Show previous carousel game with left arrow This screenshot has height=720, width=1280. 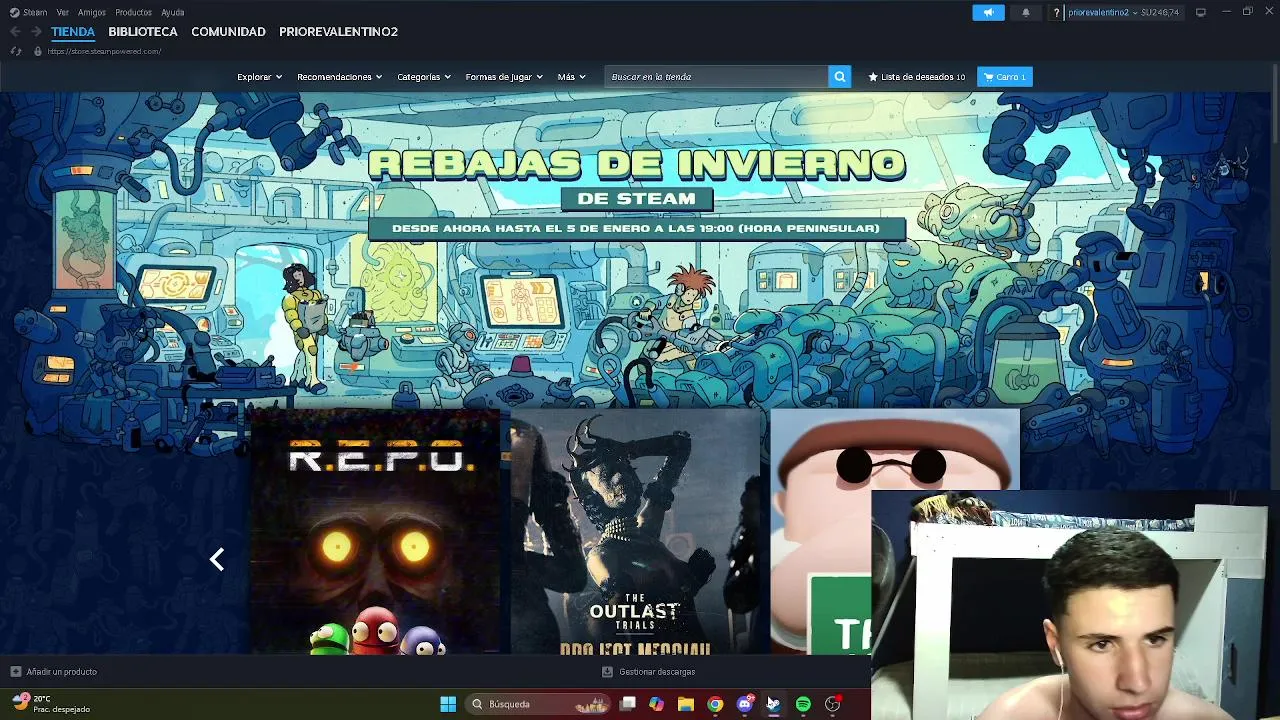click(x=217, y=559)
